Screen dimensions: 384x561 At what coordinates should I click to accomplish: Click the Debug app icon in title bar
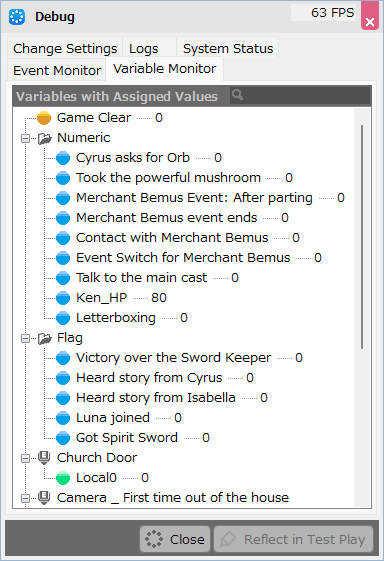[x=17, y=17]
